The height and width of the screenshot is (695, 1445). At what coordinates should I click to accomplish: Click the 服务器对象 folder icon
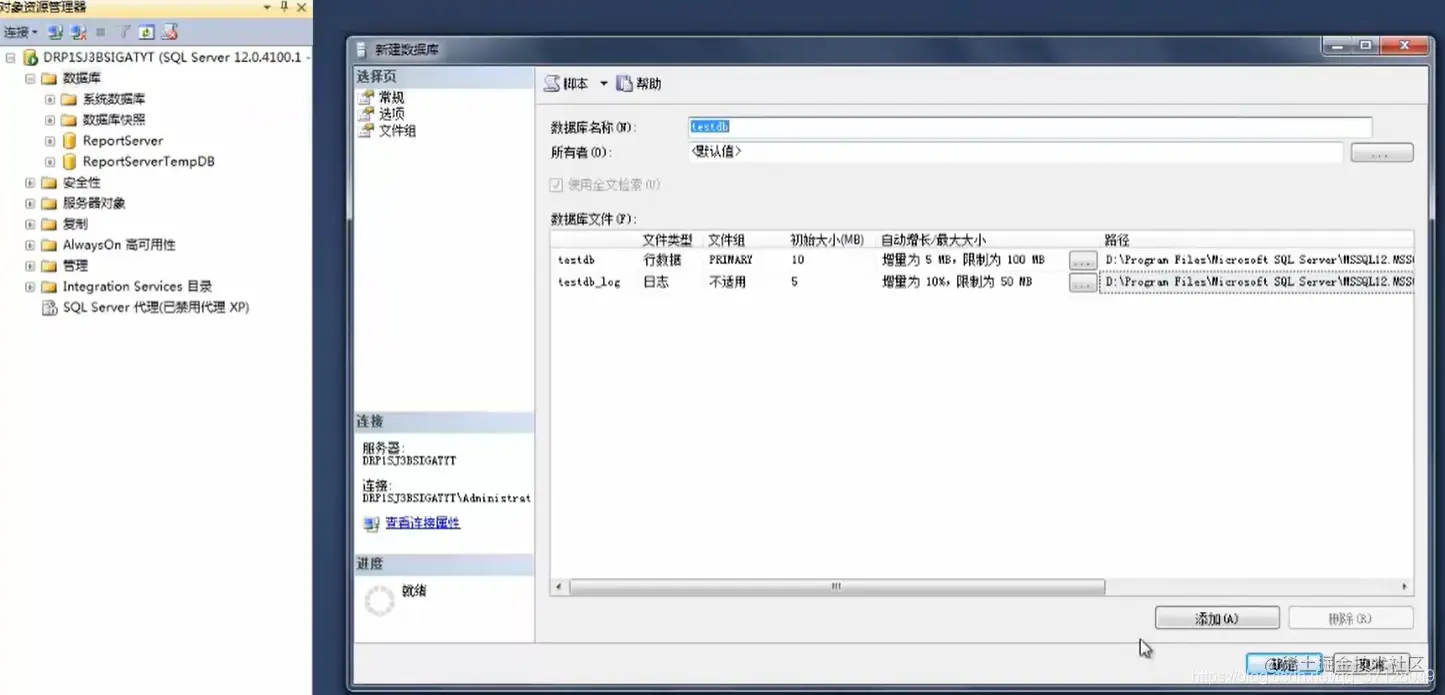(x=49, y=203)
